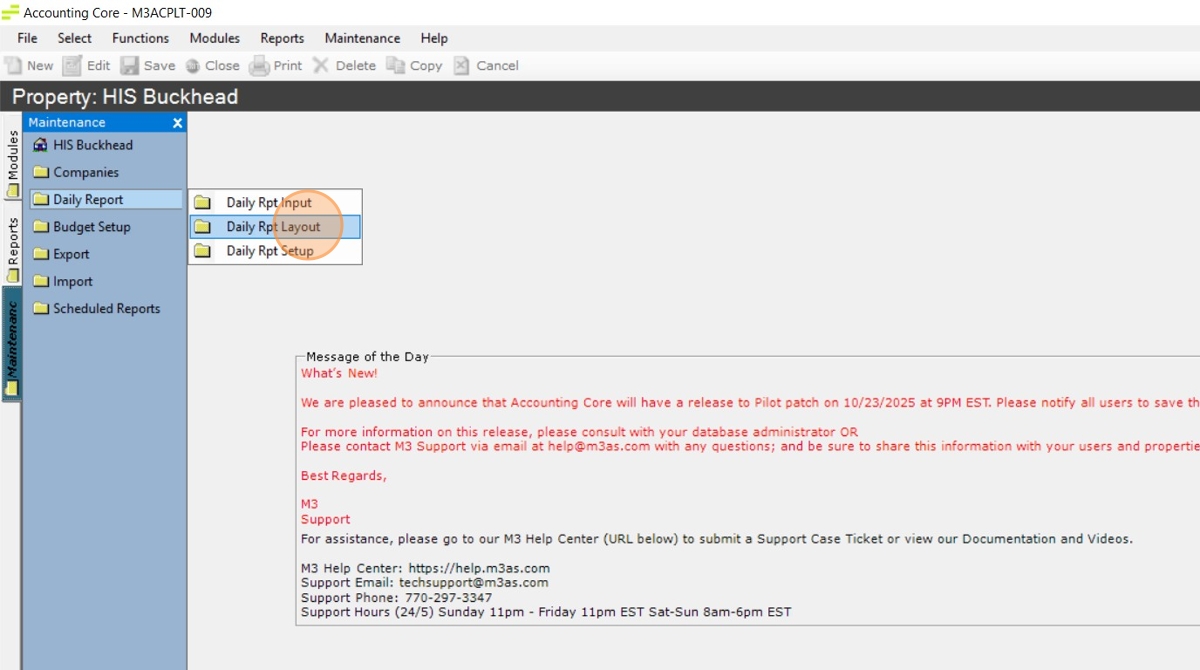Open the Functions menu
The image size is (1200, 670).
coord(140,38)
